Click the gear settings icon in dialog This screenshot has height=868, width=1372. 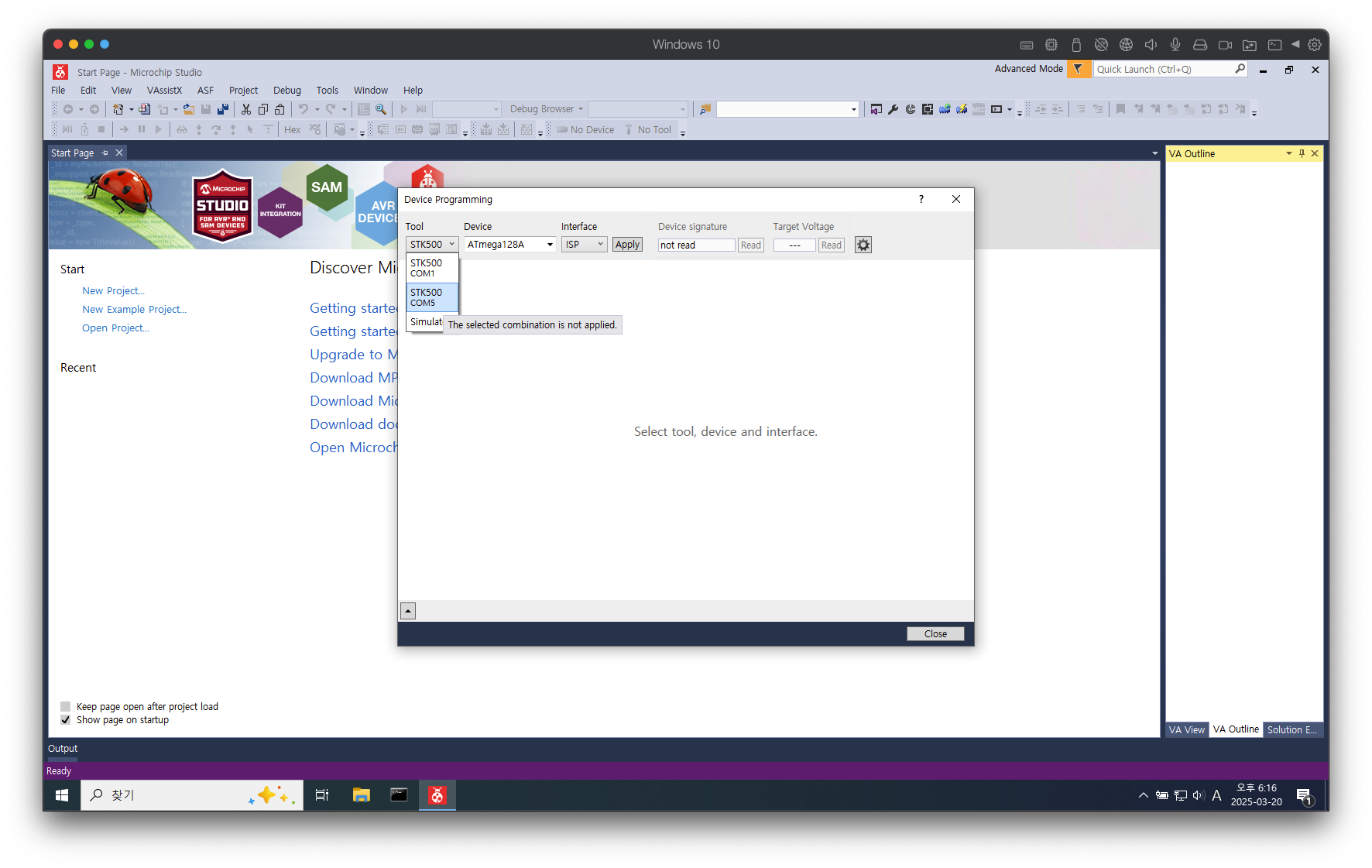863,245
